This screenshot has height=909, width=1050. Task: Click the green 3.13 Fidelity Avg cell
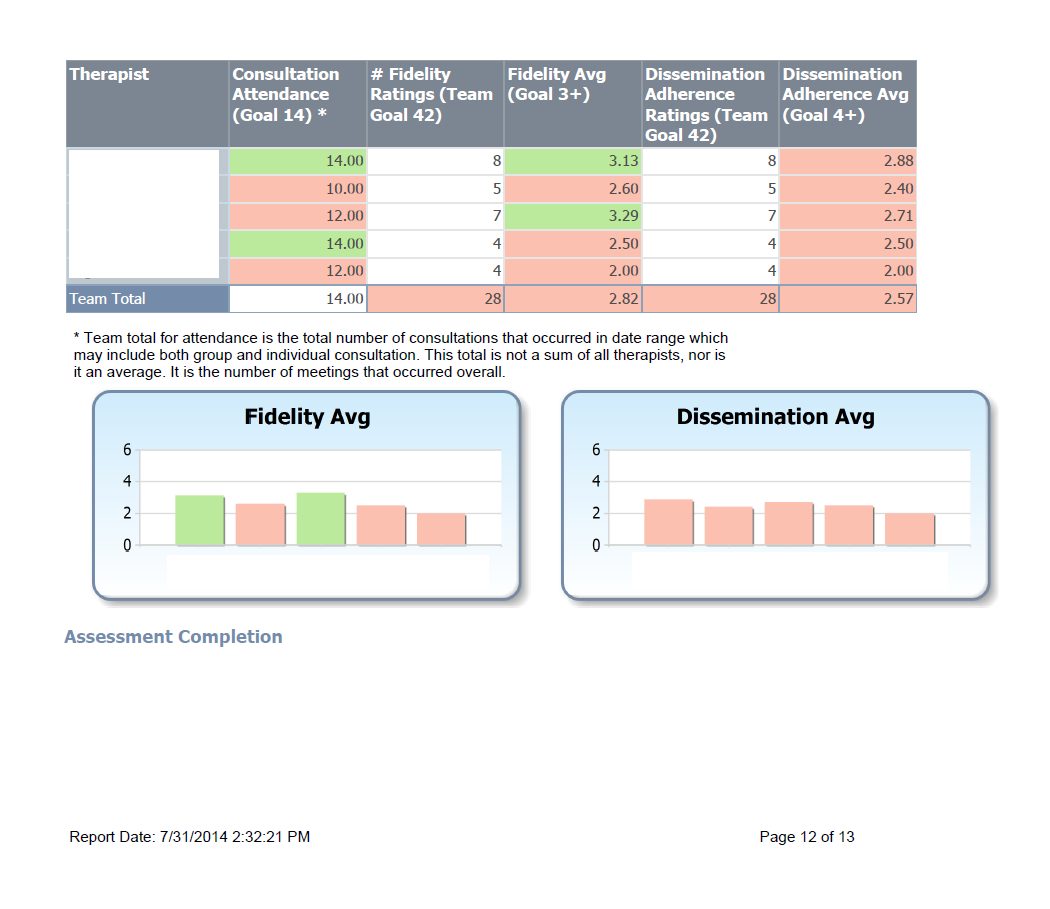[x=573, y=161]
